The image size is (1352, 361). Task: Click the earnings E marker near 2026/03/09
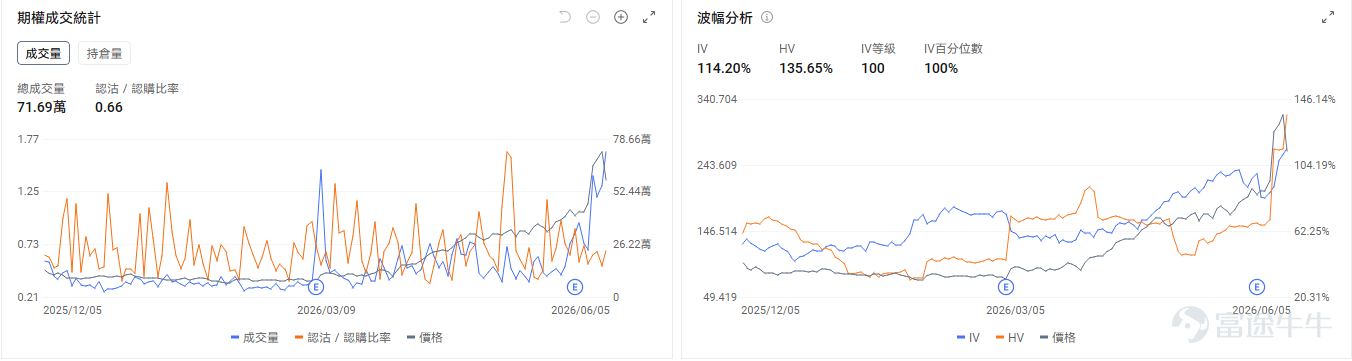pos(317,286)
